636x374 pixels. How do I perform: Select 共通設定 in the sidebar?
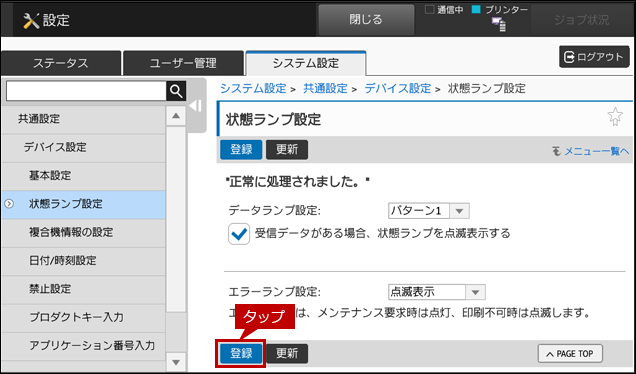pyautogui.click(x=83, y=119)
